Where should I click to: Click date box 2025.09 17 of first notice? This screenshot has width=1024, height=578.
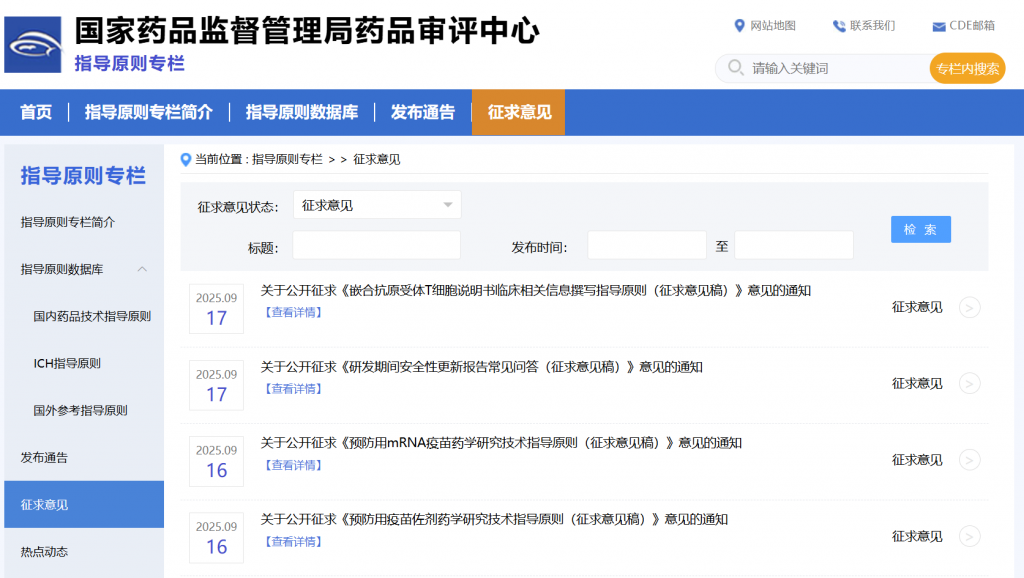(216, 308)
